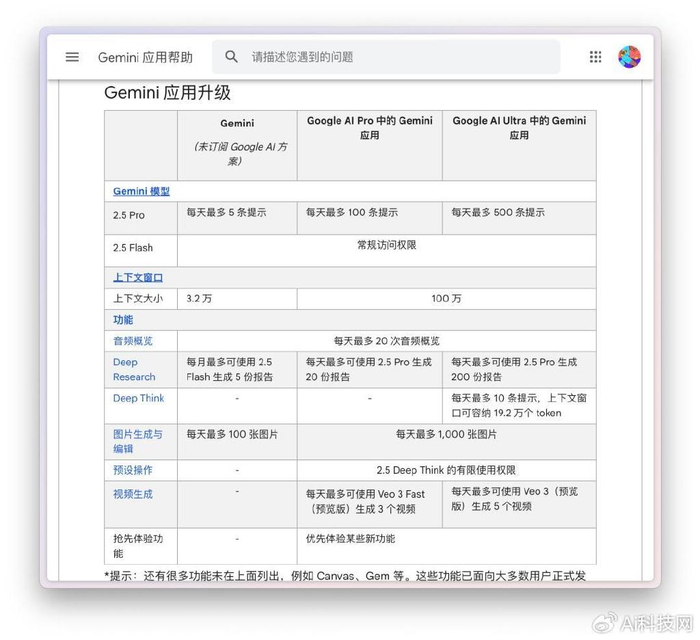Click the 每天最多 5 条提示 cell
Image resolution: width=700 pixels, height=640 pixels.
(x=237, y=218)
